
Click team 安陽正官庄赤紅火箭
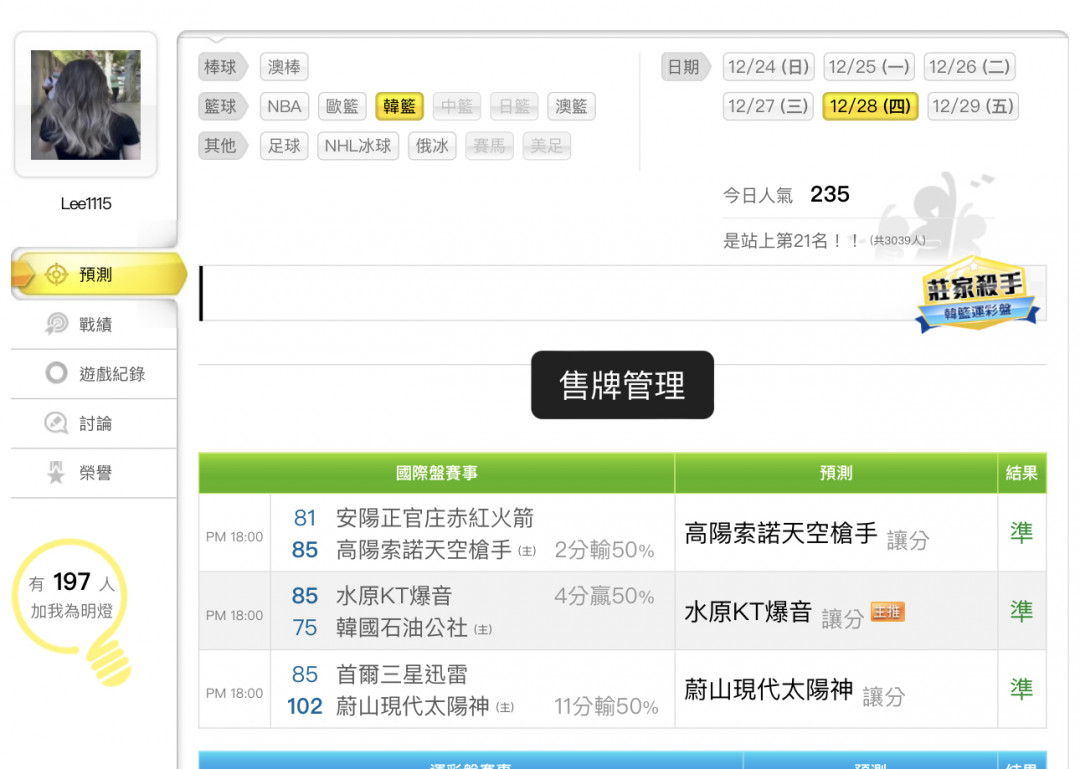[435, 518]
